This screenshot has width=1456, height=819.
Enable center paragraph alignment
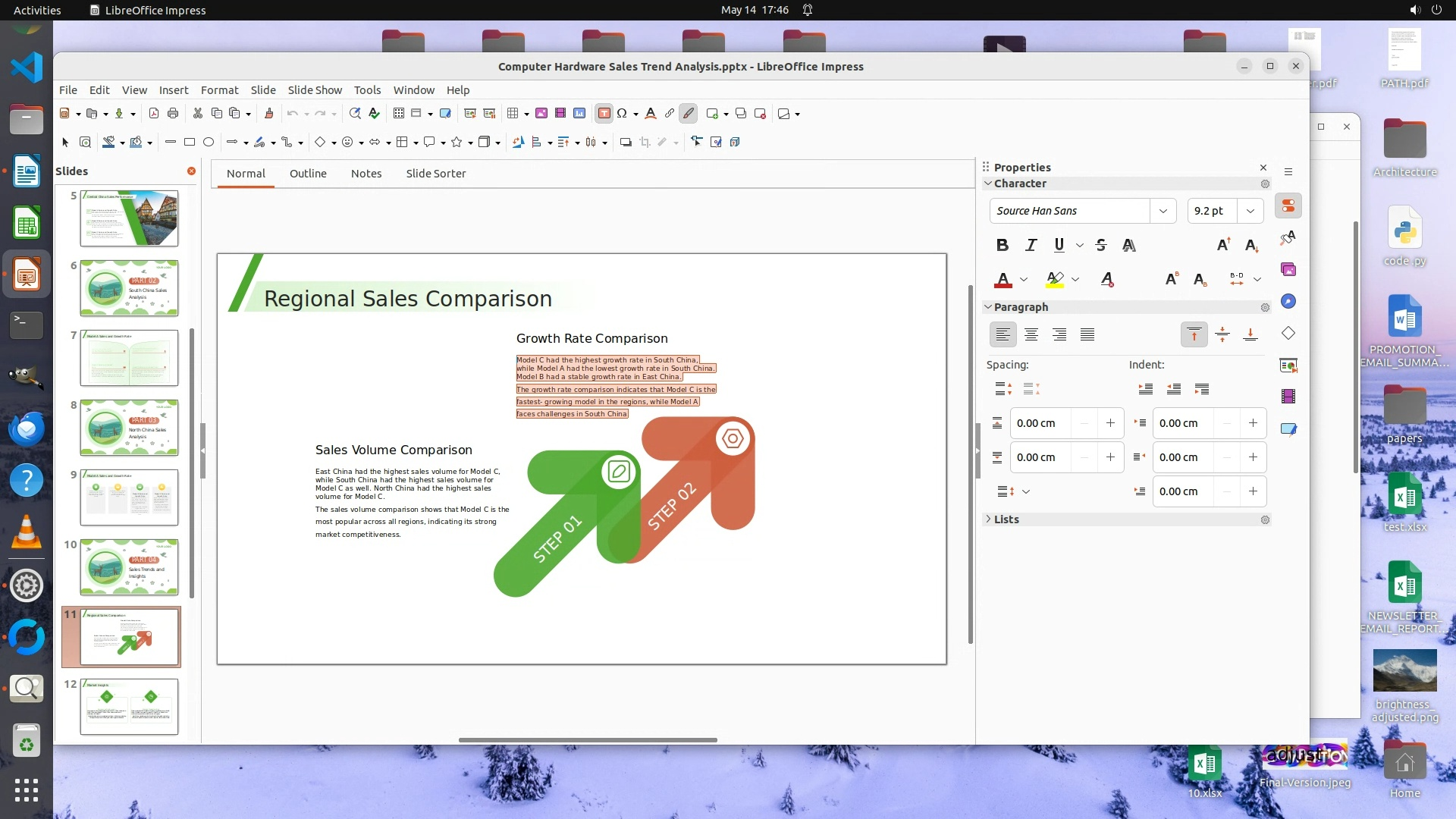coord(1031,334)
